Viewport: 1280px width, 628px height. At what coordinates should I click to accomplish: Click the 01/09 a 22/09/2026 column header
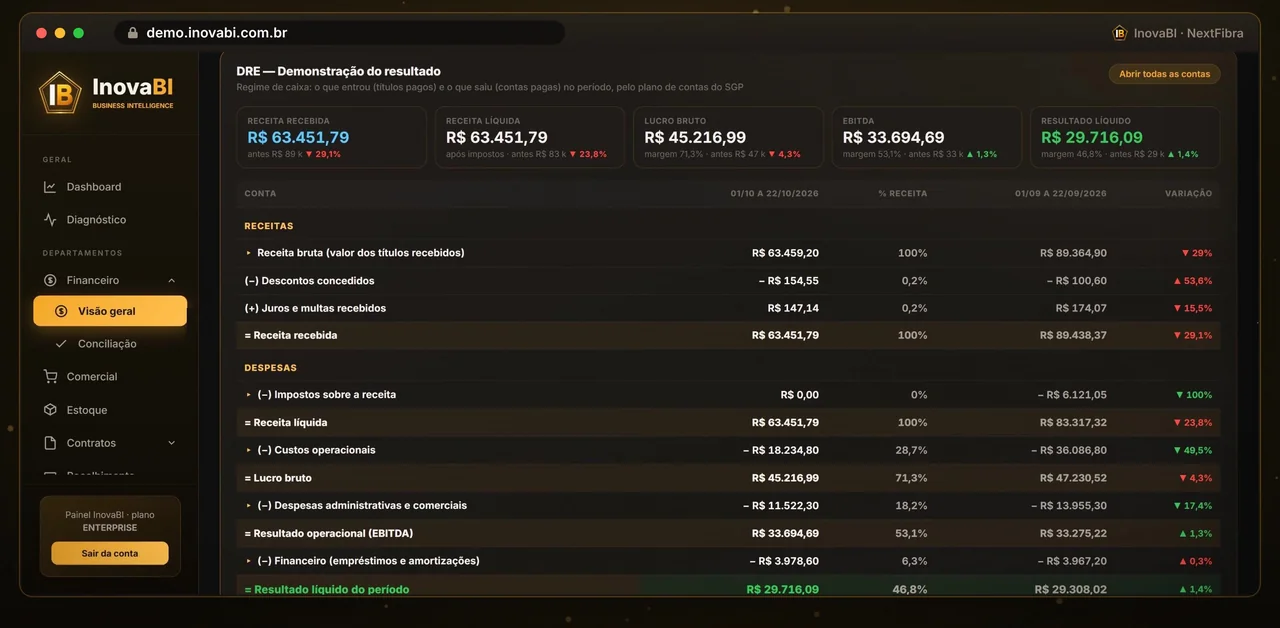(x=1061, y=193)
